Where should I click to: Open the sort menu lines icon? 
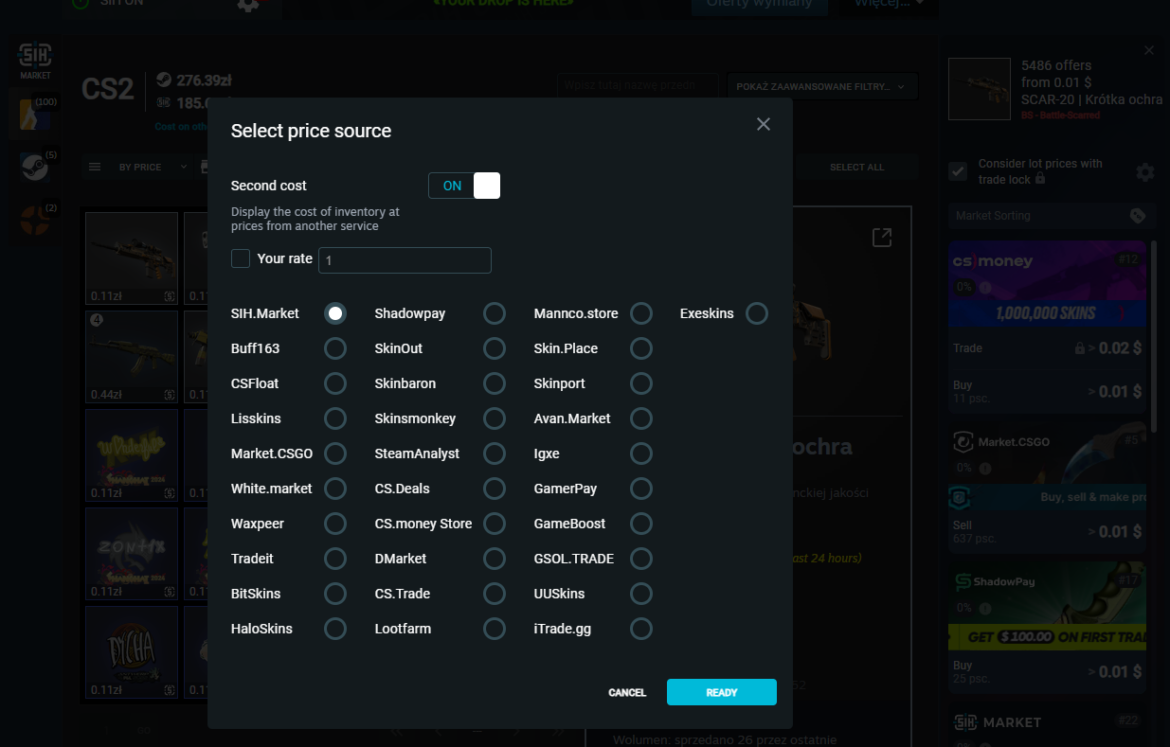tap(95, 167)
